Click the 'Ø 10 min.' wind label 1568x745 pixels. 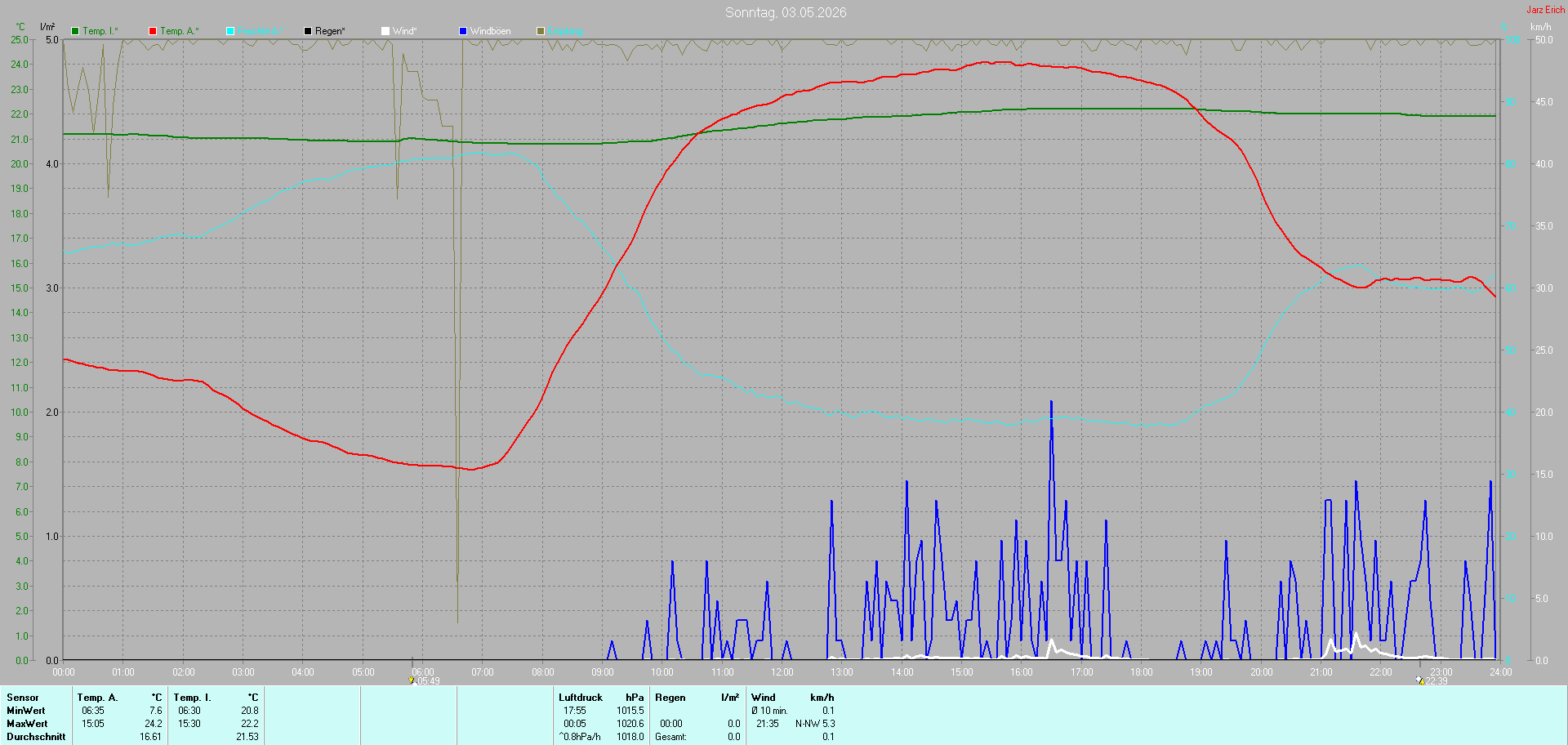tap(769, 711)
